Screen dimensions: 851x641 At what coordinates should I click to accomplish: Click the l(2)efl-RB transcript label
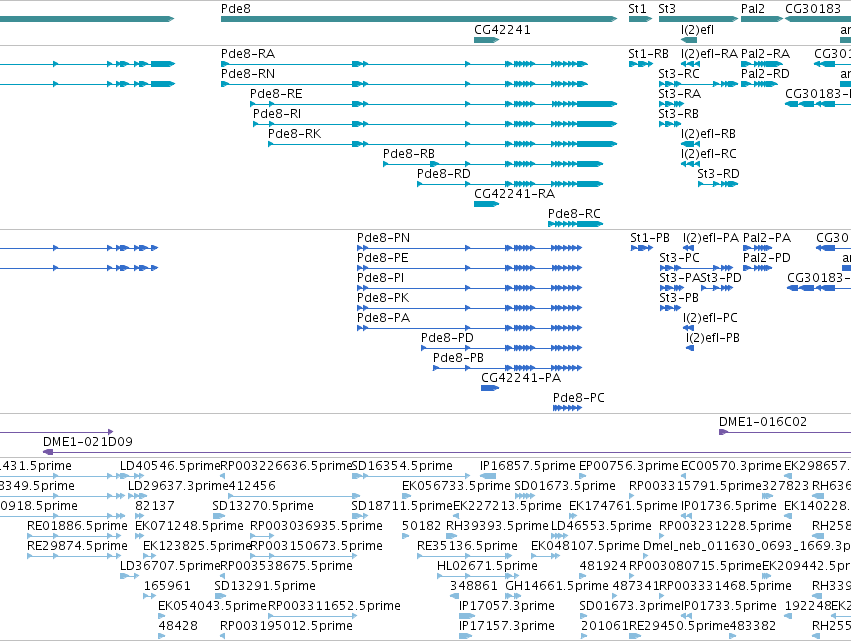(708, 134)
